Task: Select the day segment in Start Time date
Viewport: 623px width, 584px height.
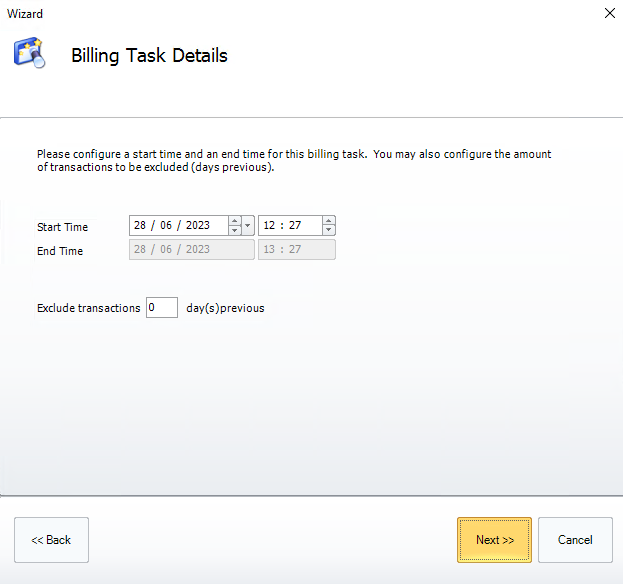Action: point(141,226)
